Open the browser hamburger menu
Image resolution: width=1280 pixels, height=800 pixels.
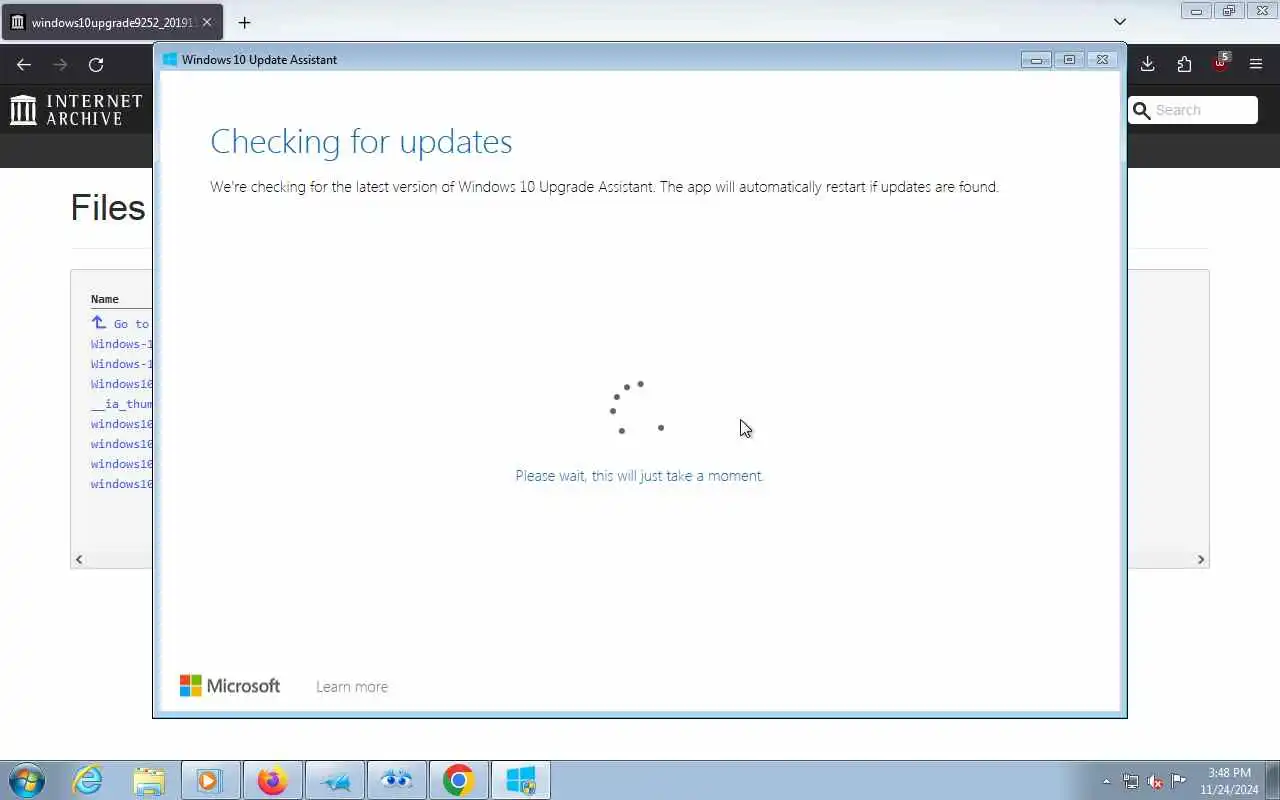(1256, 64)
